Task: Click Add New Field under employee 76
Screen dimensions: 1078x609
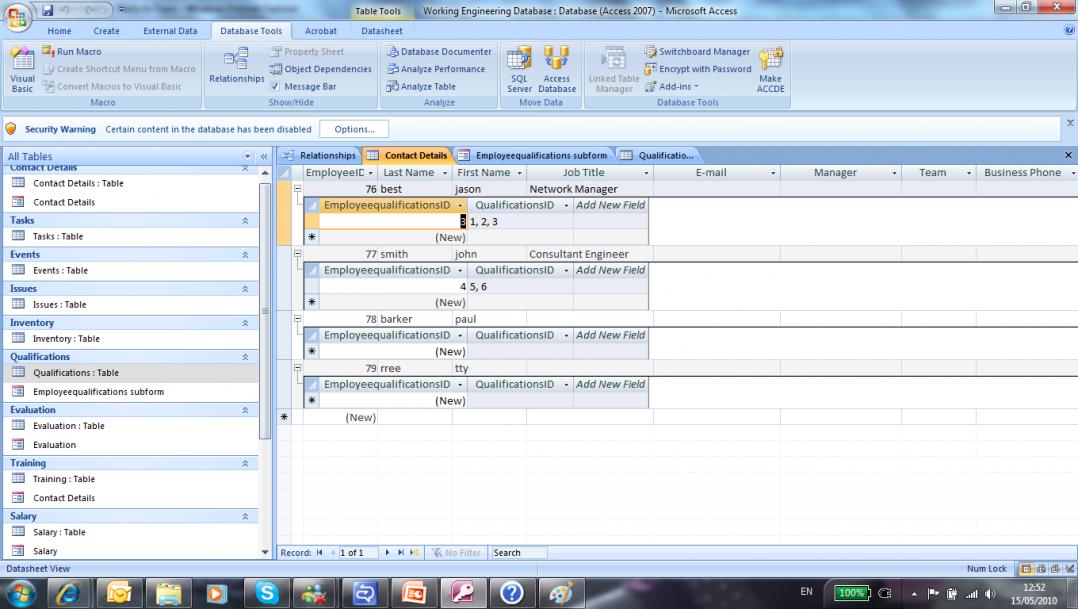Action: (x=610, y=205)
